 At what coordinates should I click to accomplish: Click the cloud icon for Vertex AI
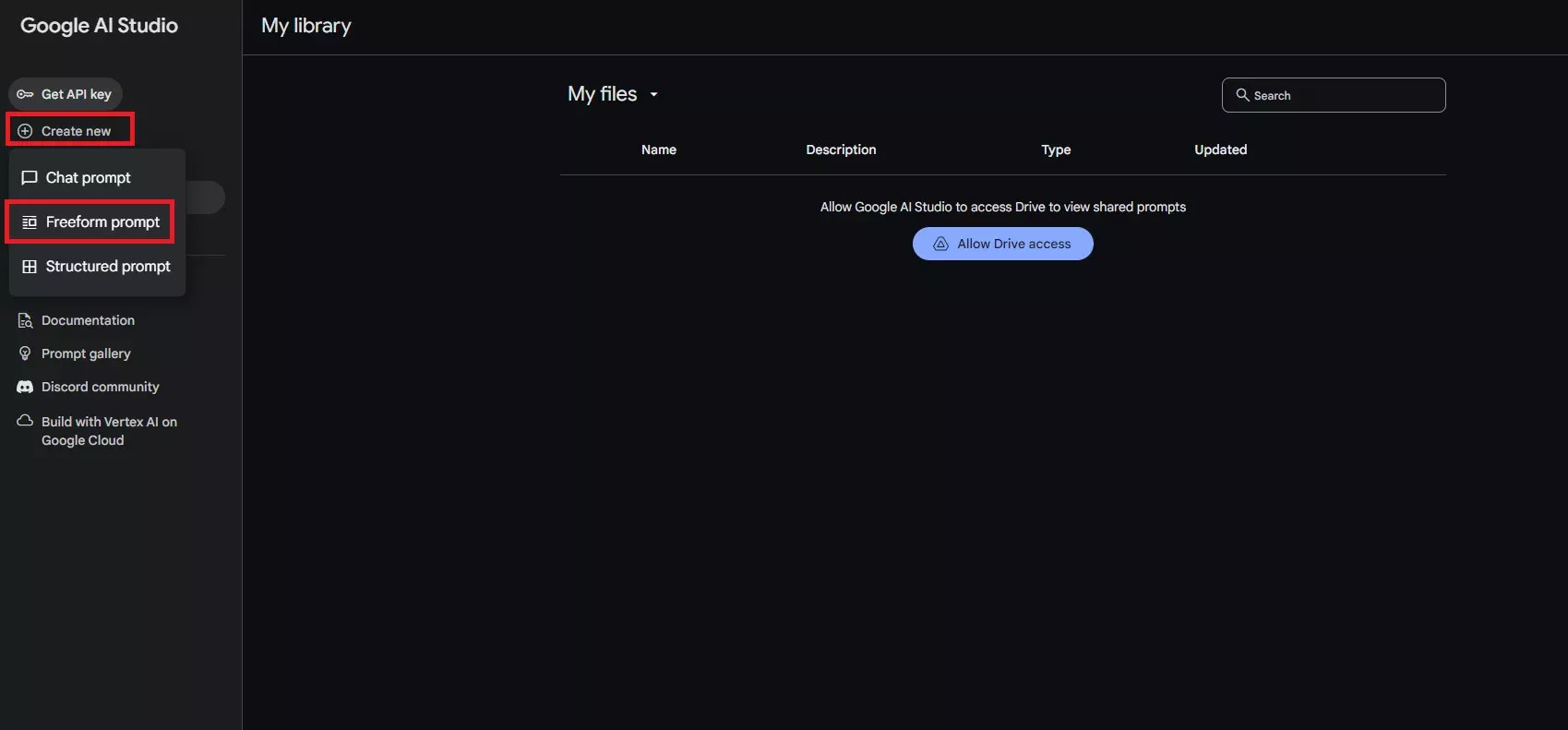(25, 421)
